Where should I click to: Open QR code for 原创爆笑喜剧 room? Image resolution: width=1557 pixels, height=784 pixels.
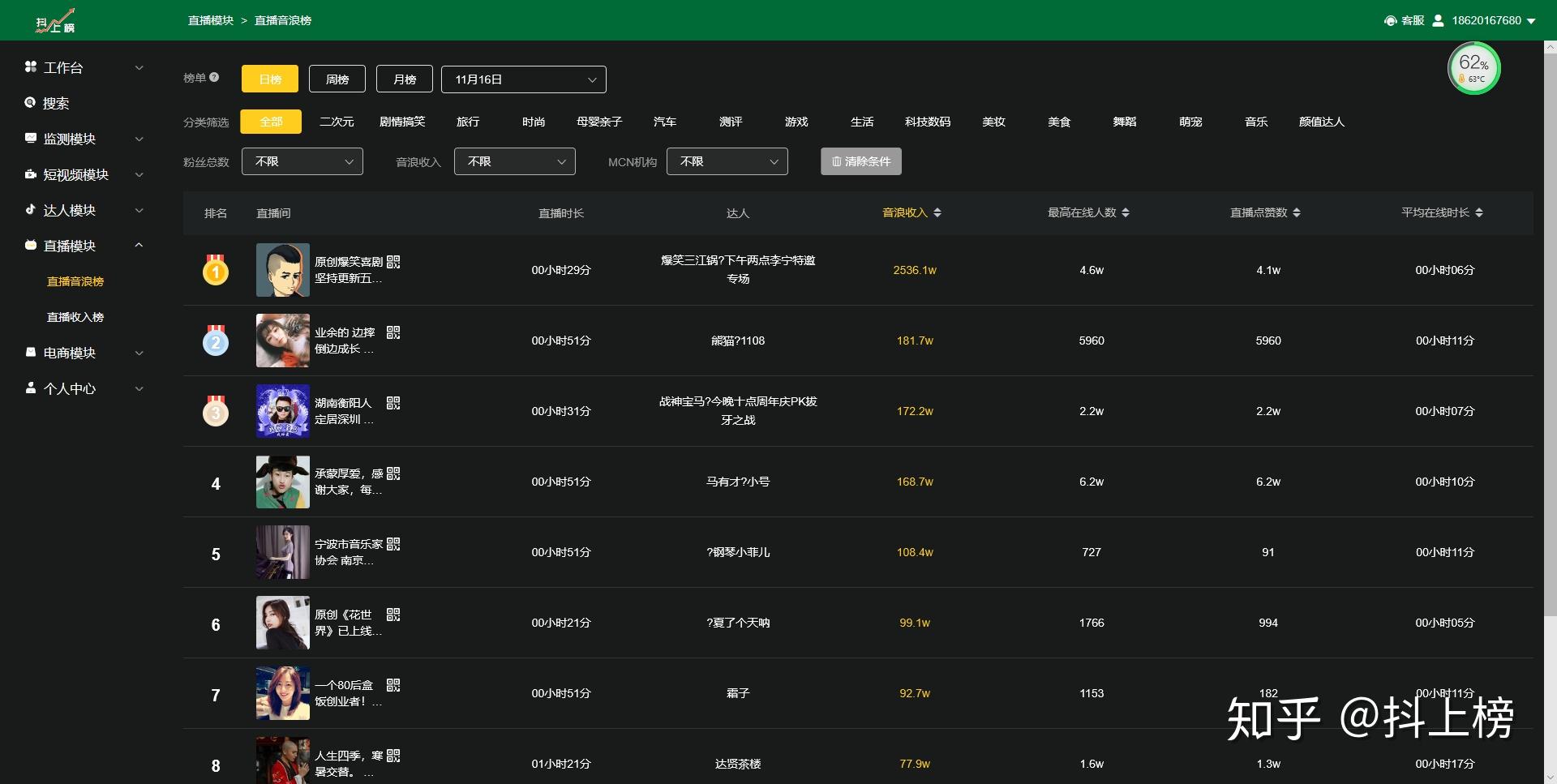click(393, 262)
